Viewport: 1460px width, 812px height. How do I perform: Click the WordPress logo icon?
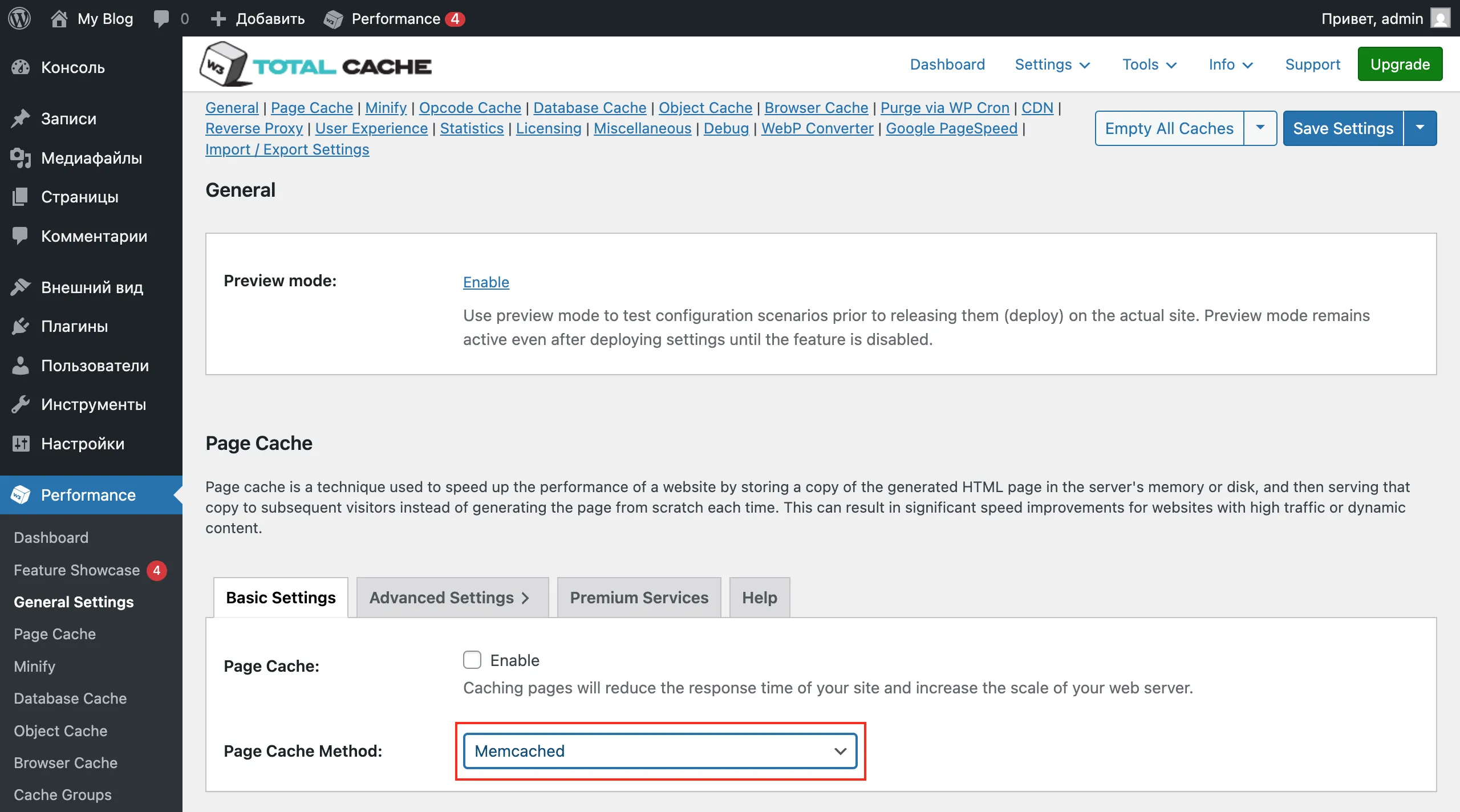click(x=19, y=18)
